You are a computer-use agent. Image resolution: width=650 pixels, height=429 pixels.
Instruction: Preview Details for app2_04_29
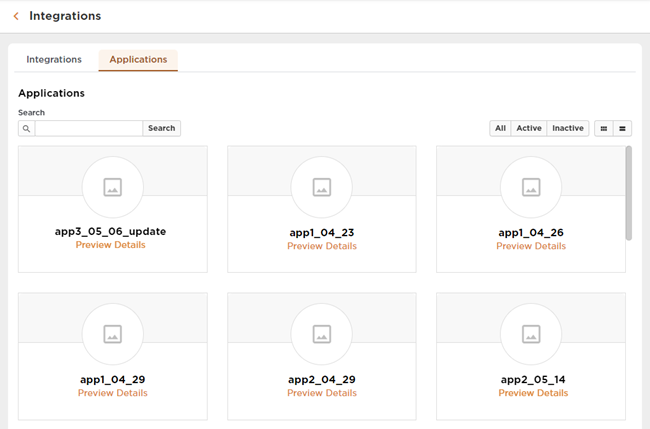point(322,393)
